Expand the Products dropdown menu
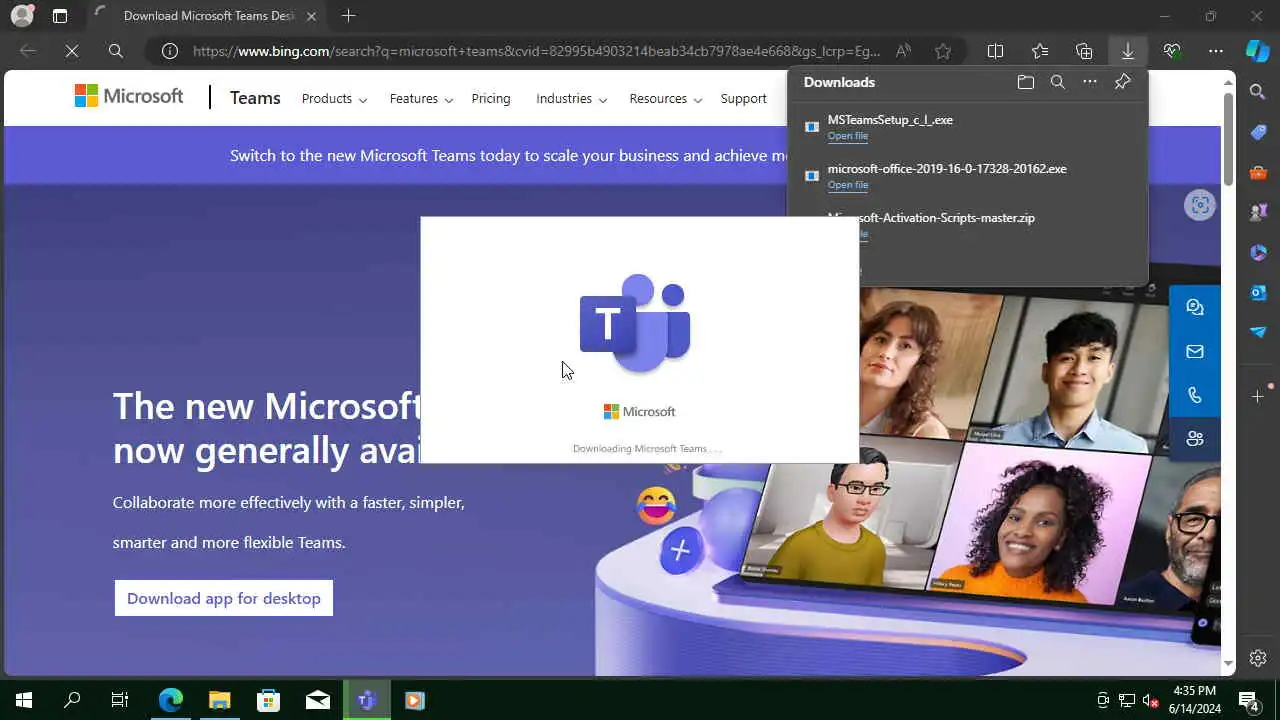1280x720 pixels. (334, 98)
